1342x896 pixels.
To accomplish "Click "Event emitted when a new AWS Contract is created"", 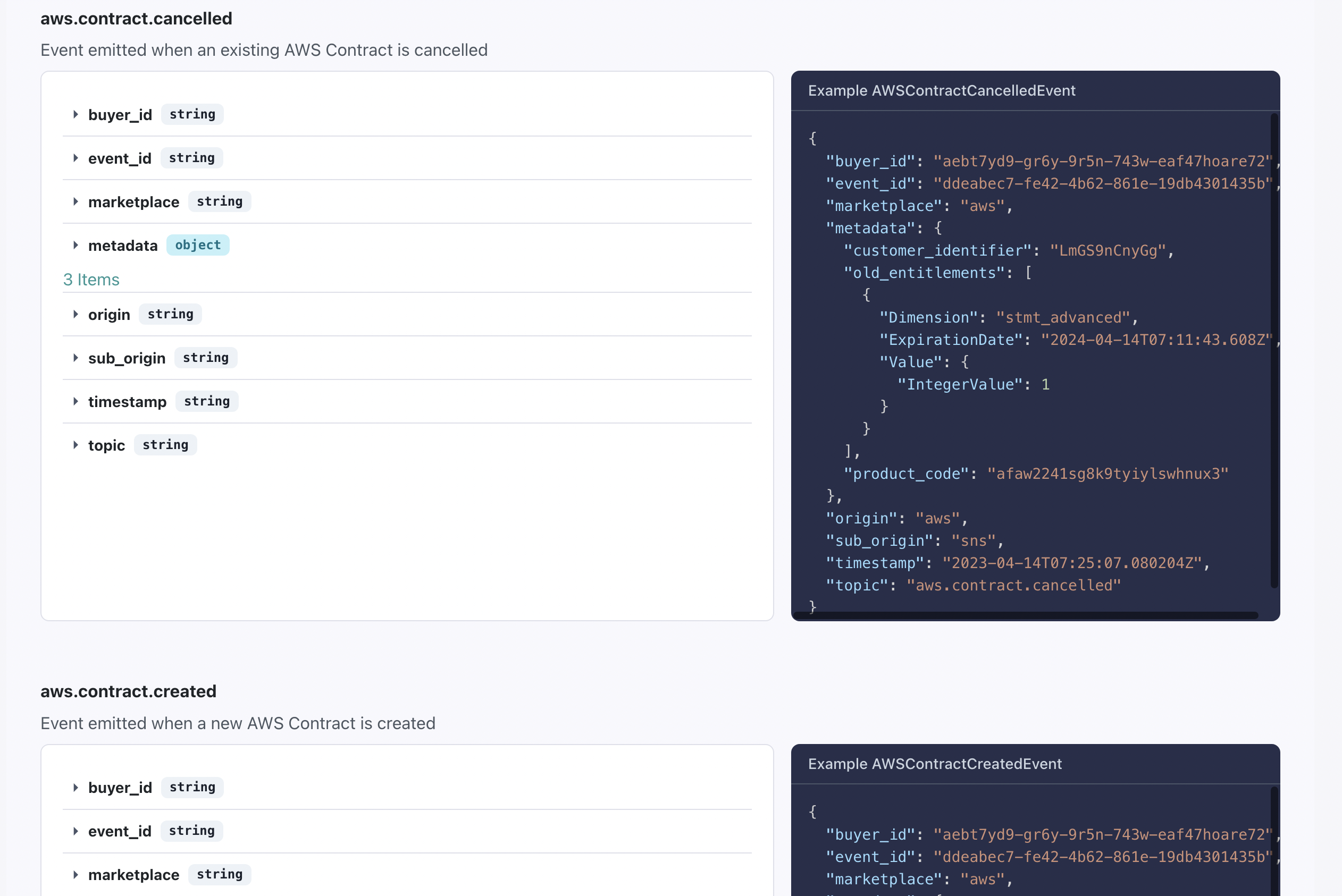I will [x=238, y=723].
